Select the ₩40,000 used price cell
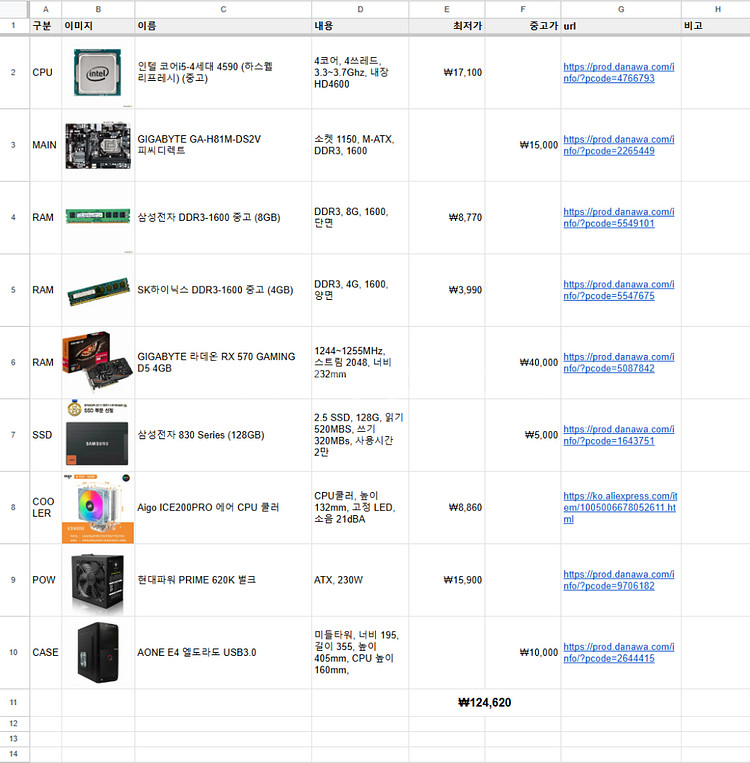The height and width of the screenshot is (763, 750). click(x=523, y=363)
